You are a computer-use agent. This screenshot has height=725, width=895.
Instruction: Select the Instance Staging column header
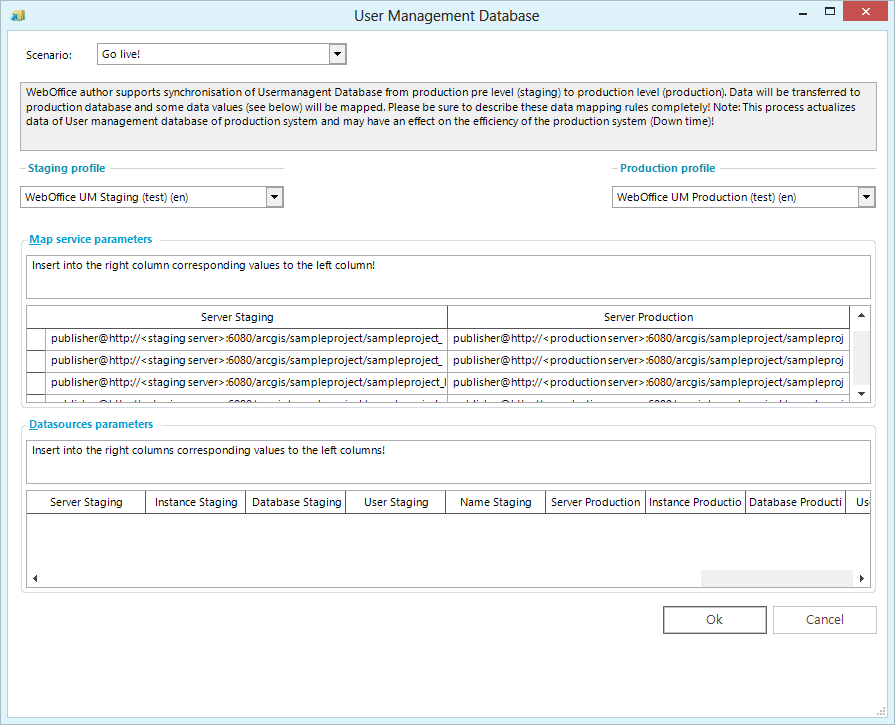tap(195, 501)
